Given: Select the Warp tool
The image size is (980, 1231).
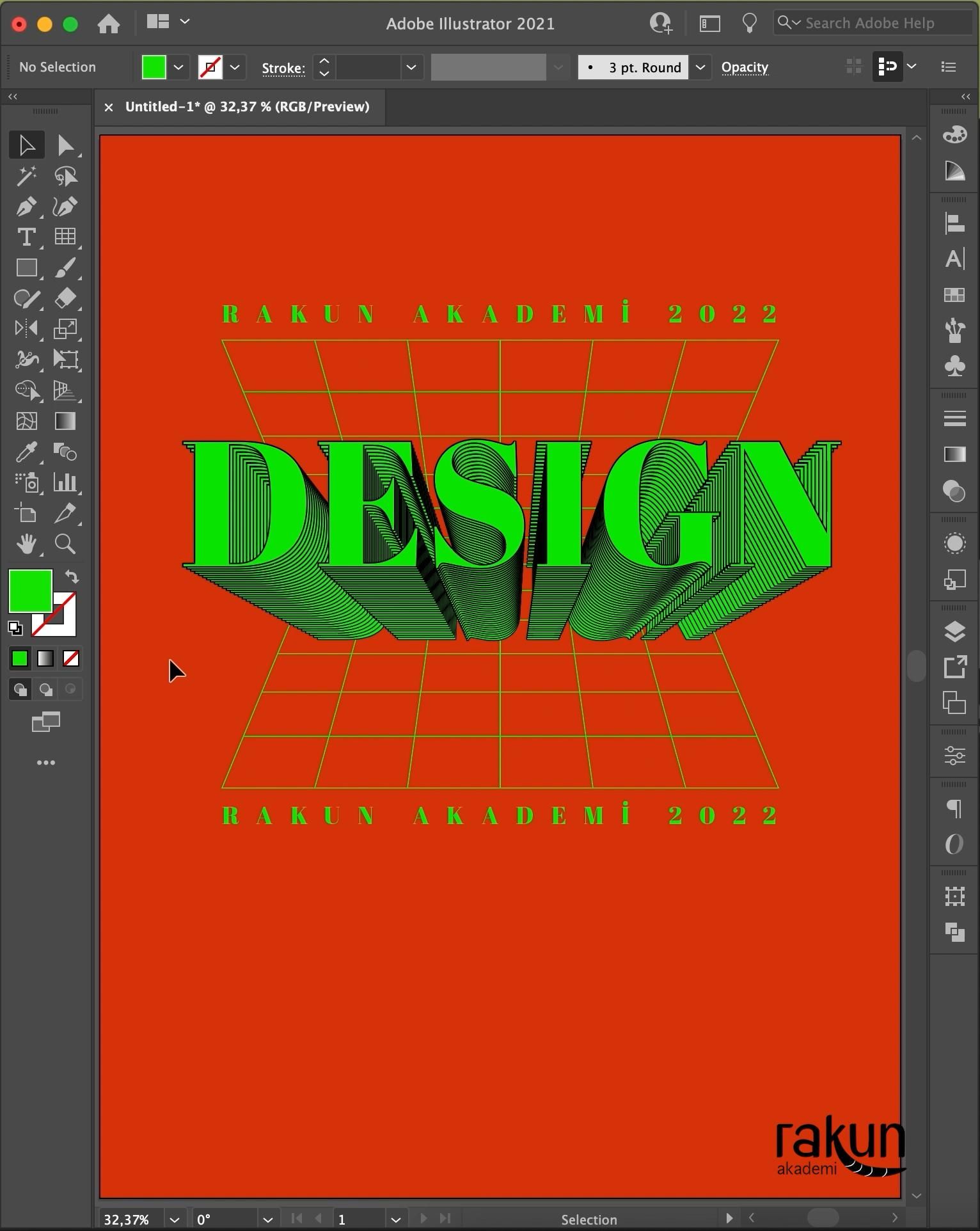Looking at the screenshot, I should (26, 360).
